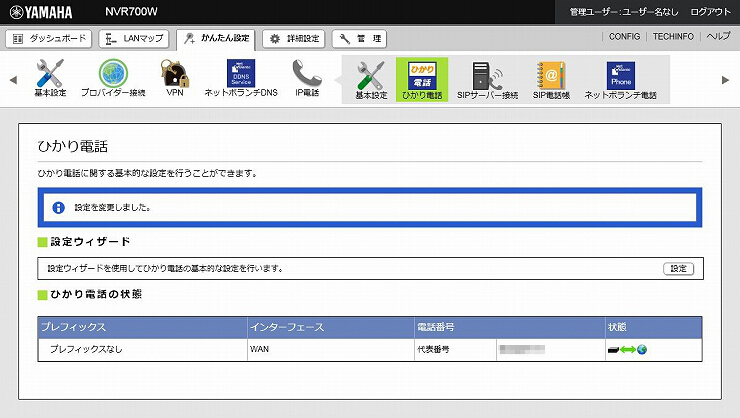Click the NVR700W model name
The image size is (740, 418).
pyautogui.click(x=131, y=12)
